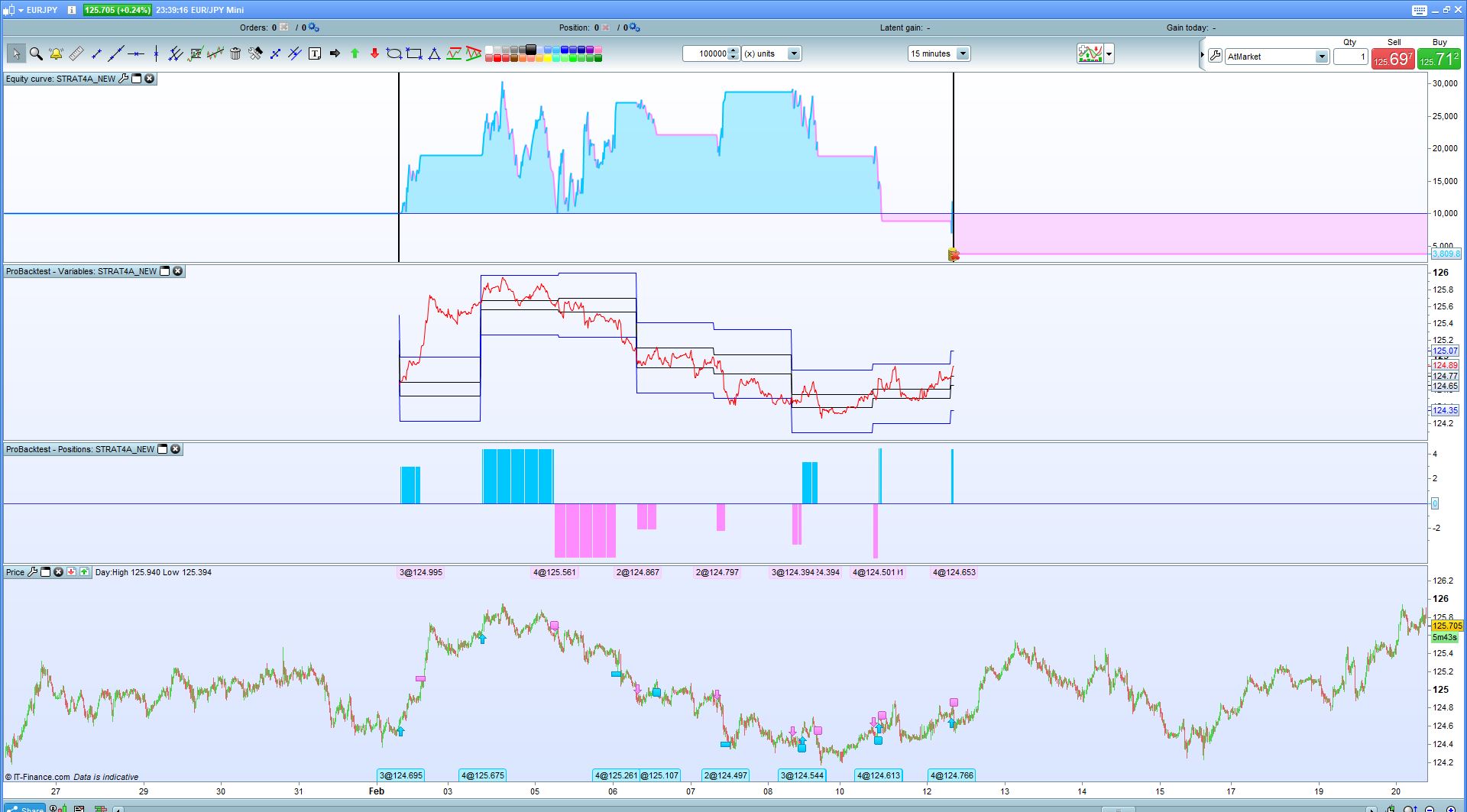Click the Equity curve: STRAT4A_NEW title
This screenshot has height=812, width=1467.
click(61, 79)
